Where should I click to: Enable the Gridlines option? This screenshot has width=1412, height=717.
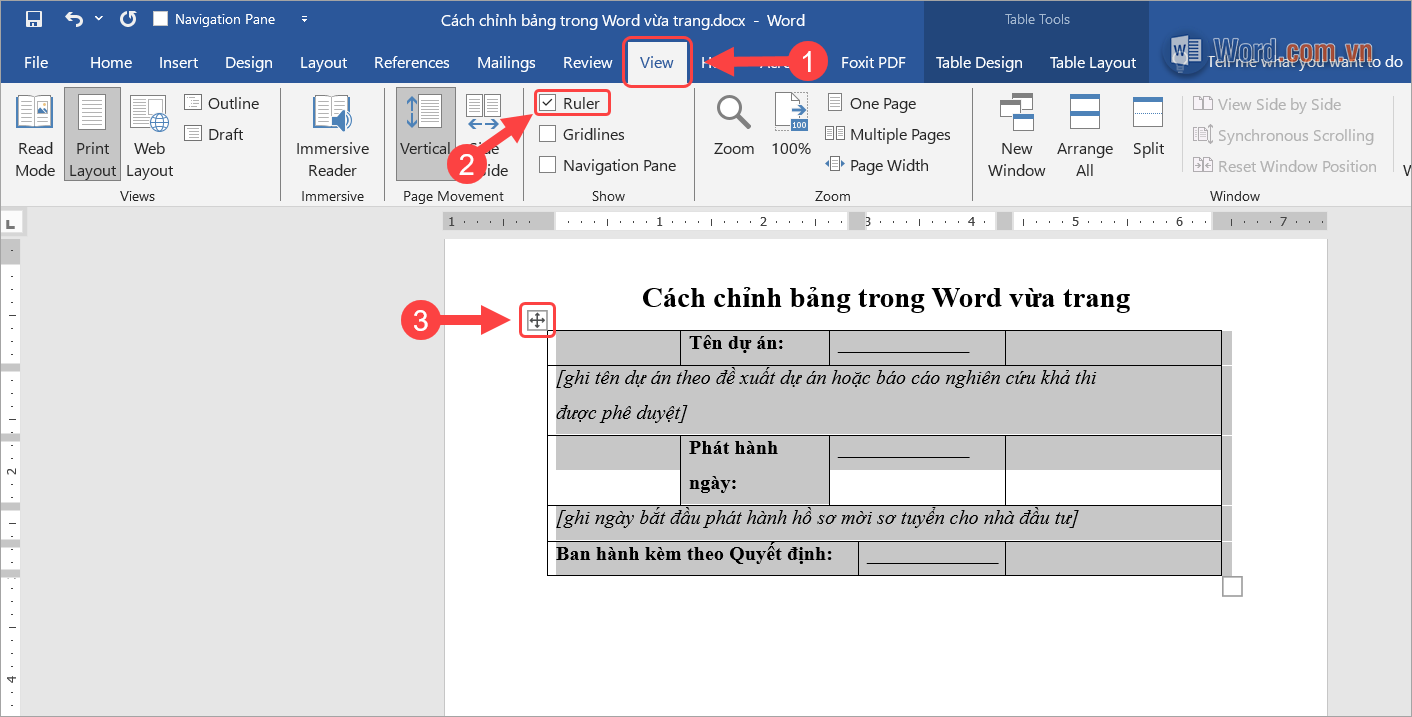coord(548,133)
